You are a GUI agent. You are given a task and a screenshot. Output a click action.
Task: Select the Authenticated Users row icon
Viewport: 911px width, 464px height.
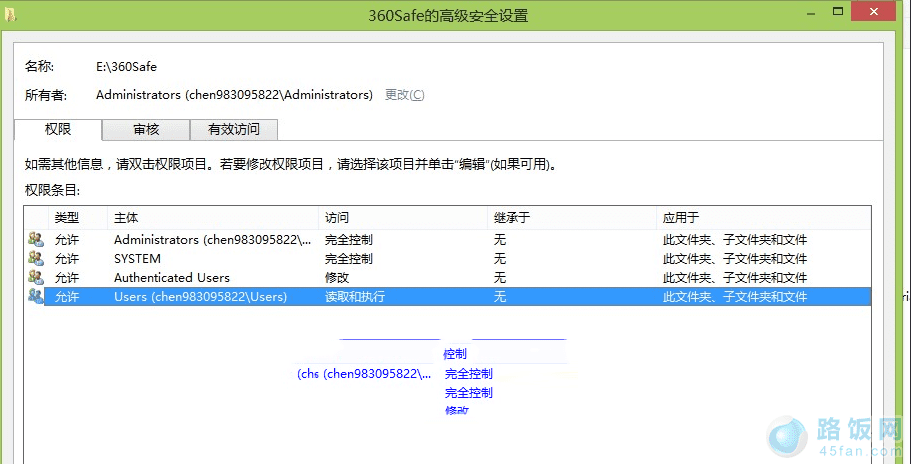36,278
